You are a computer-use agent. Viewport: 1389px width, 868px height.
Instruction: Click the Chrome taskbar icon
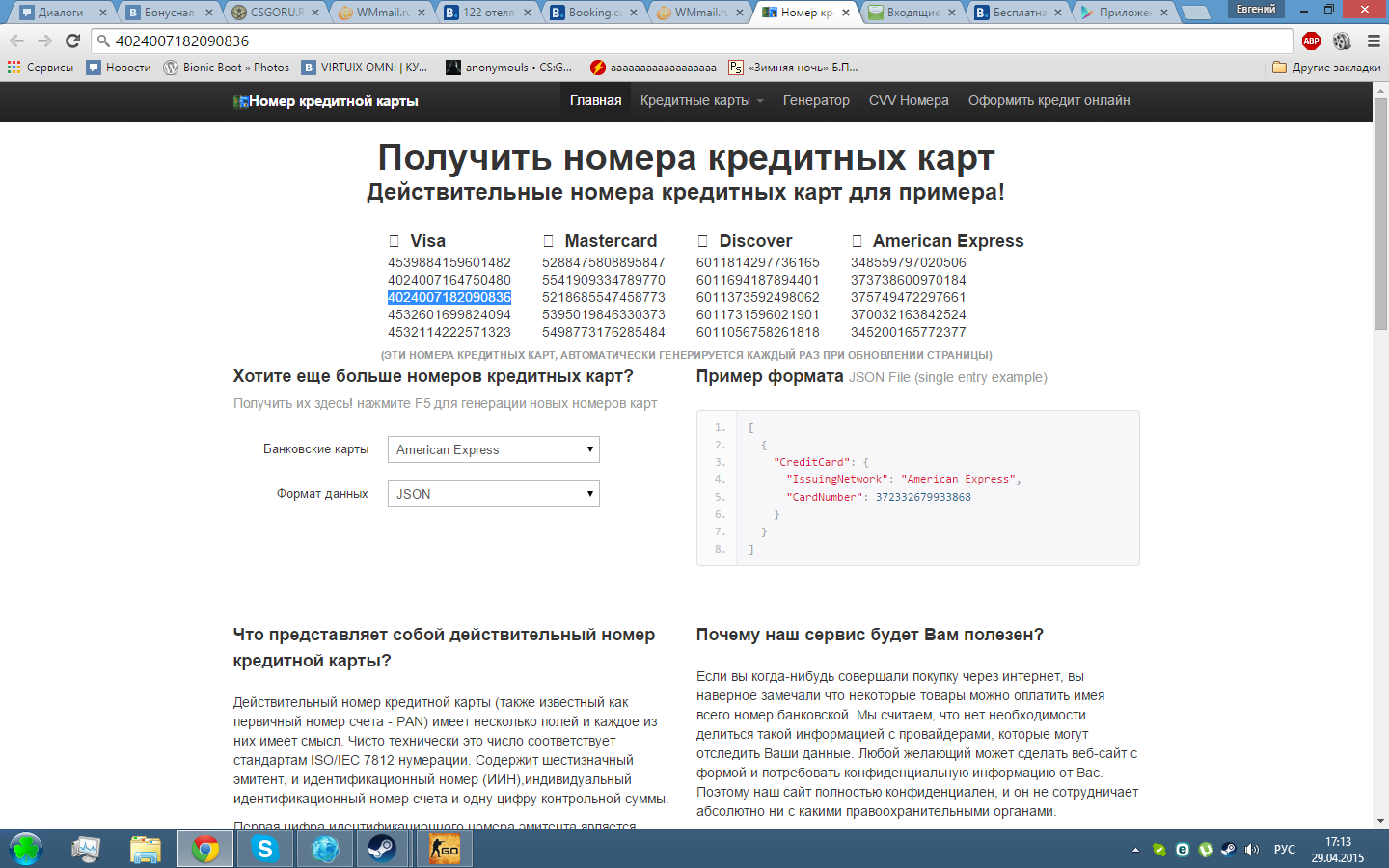[x=204, y=849]
